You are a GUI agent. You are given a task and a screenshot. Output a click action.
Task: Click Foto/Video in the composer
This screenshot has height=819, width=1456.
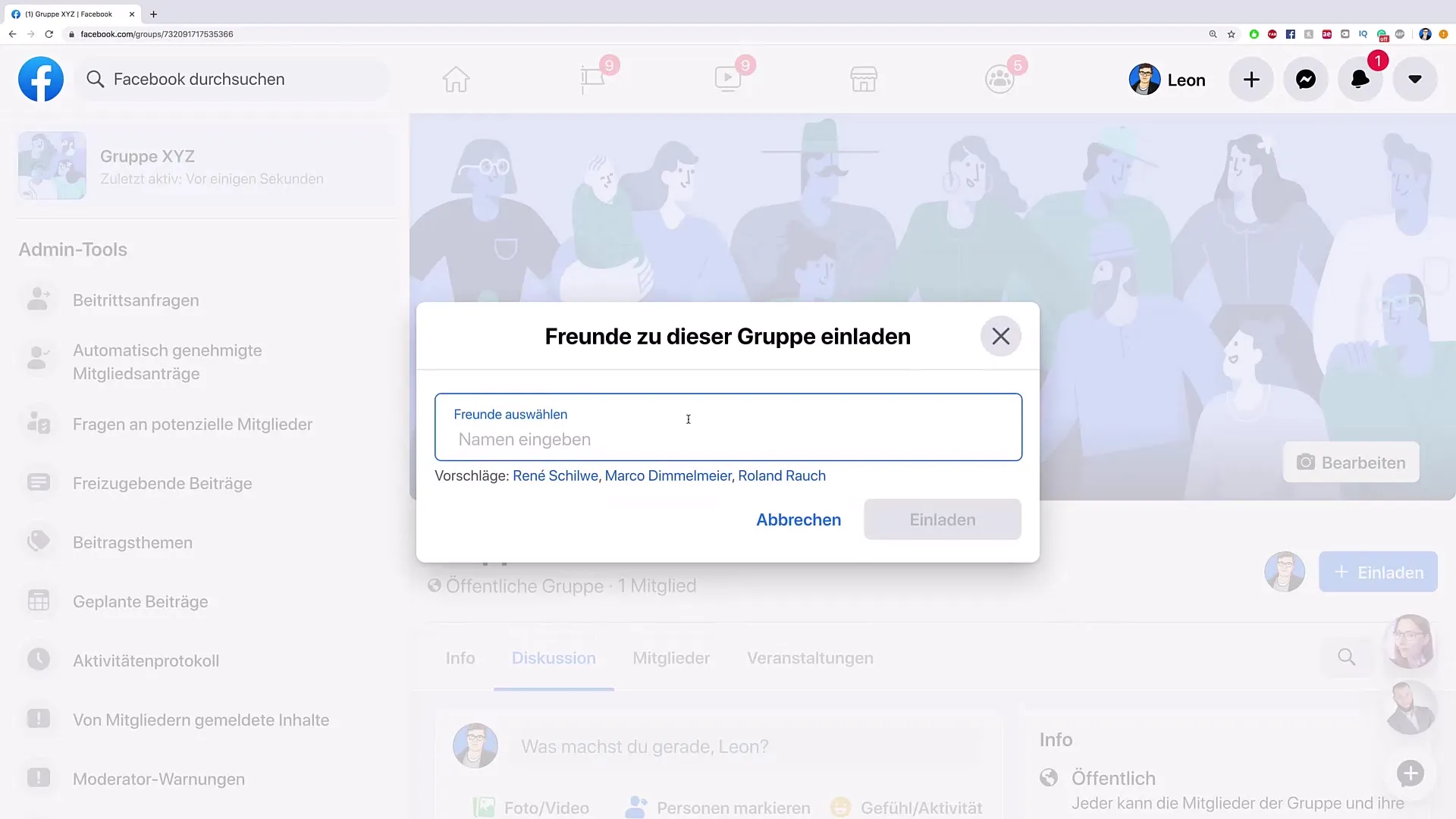click(x=531, y=808)
